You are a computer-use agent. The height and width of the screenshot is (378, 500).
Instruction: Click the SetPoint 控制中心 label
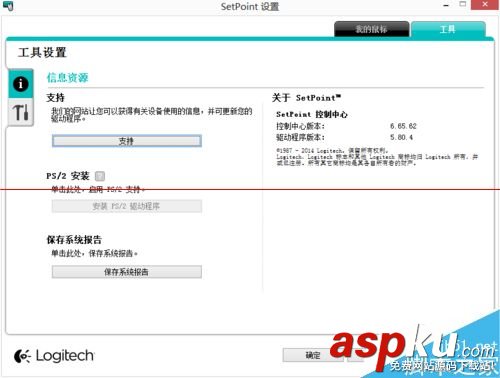coord(312,114)
